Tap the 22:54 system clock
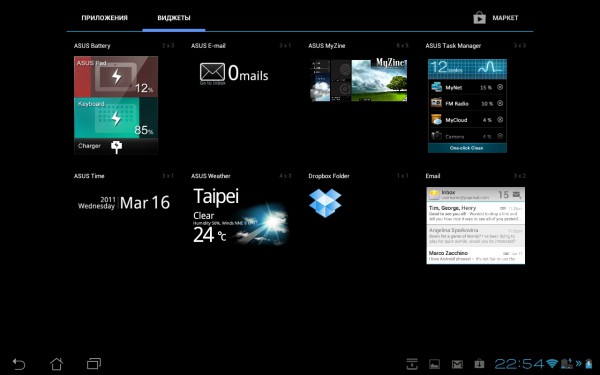The image size is (600, 375). click(519, 364)
